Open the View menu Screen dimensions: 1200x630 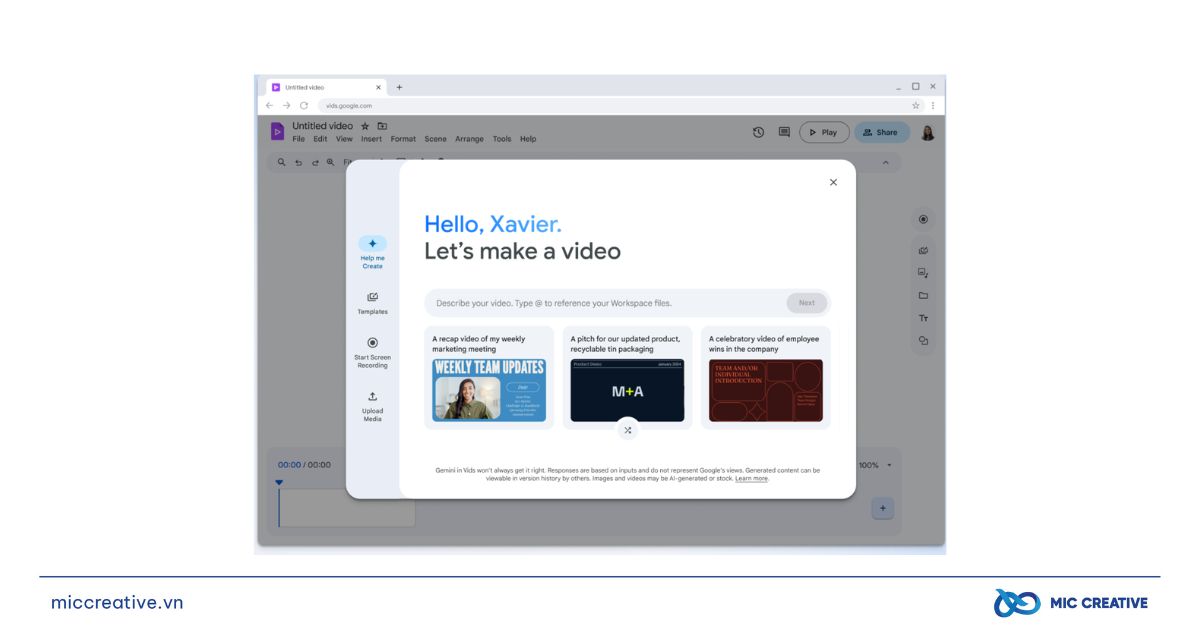click(x=344, y=139)
